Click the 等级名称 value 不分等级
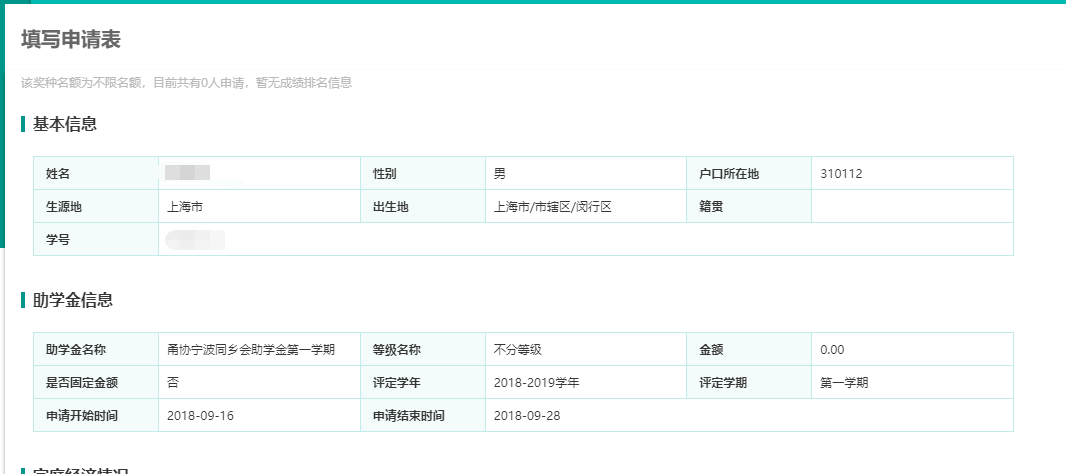 tap(517, 350)
